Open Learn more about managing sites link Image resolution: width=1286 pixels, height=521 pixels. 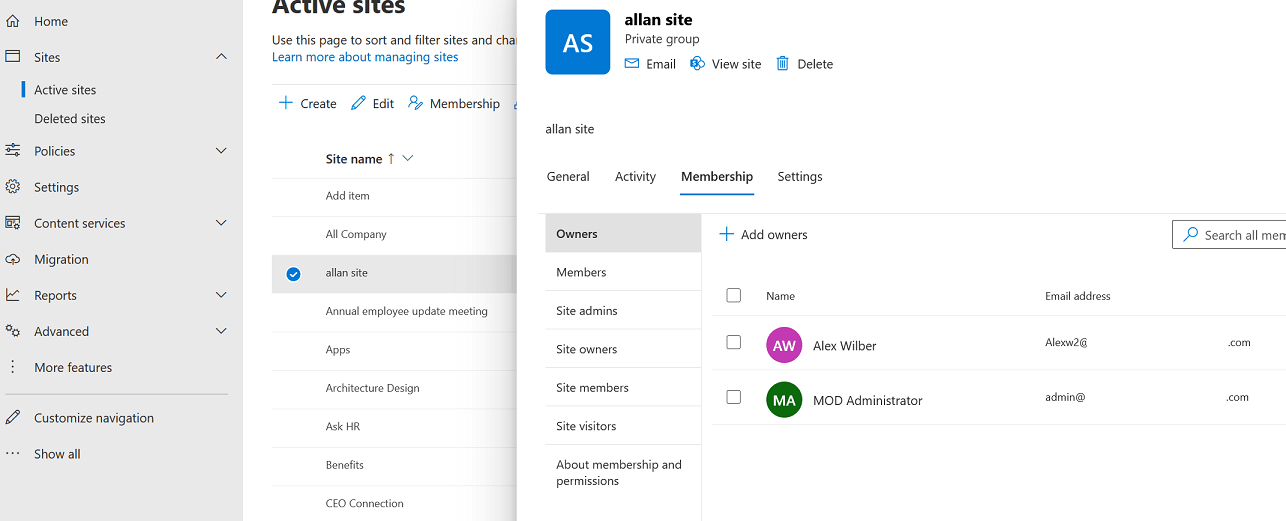click(x=365, y=57)
